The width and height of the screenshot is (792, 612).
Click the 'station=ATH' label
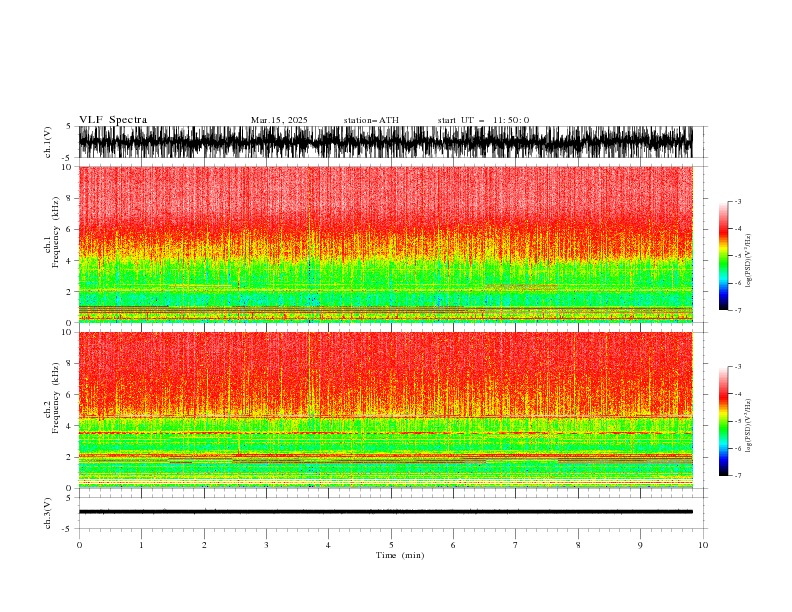pos(371,120)
